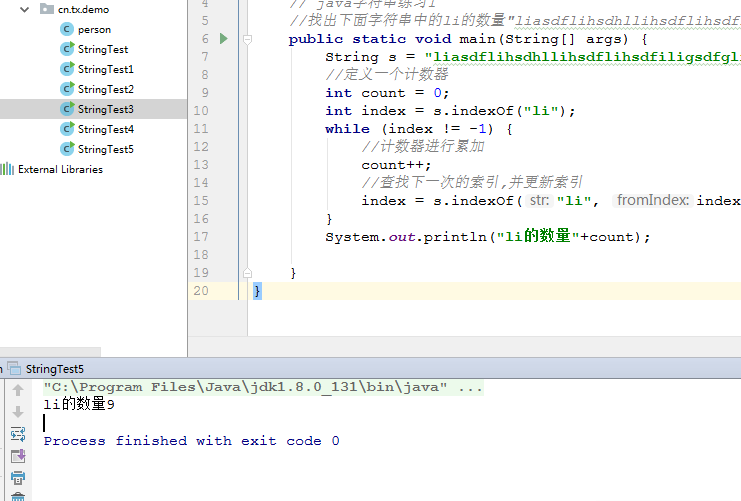Place cursor on 'int count = 0;' line
Image resolution: width=741 pixels, height=501 pixels.
(387, 93)
